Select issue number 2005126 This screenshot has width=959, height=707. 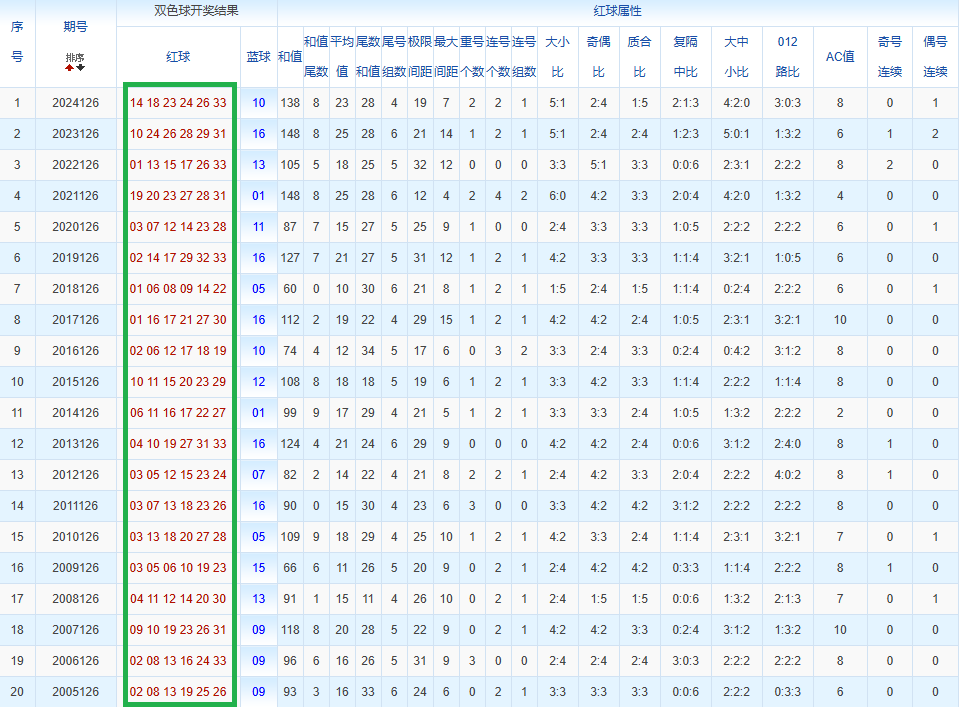pyautogui.click(x=75, y=692)
